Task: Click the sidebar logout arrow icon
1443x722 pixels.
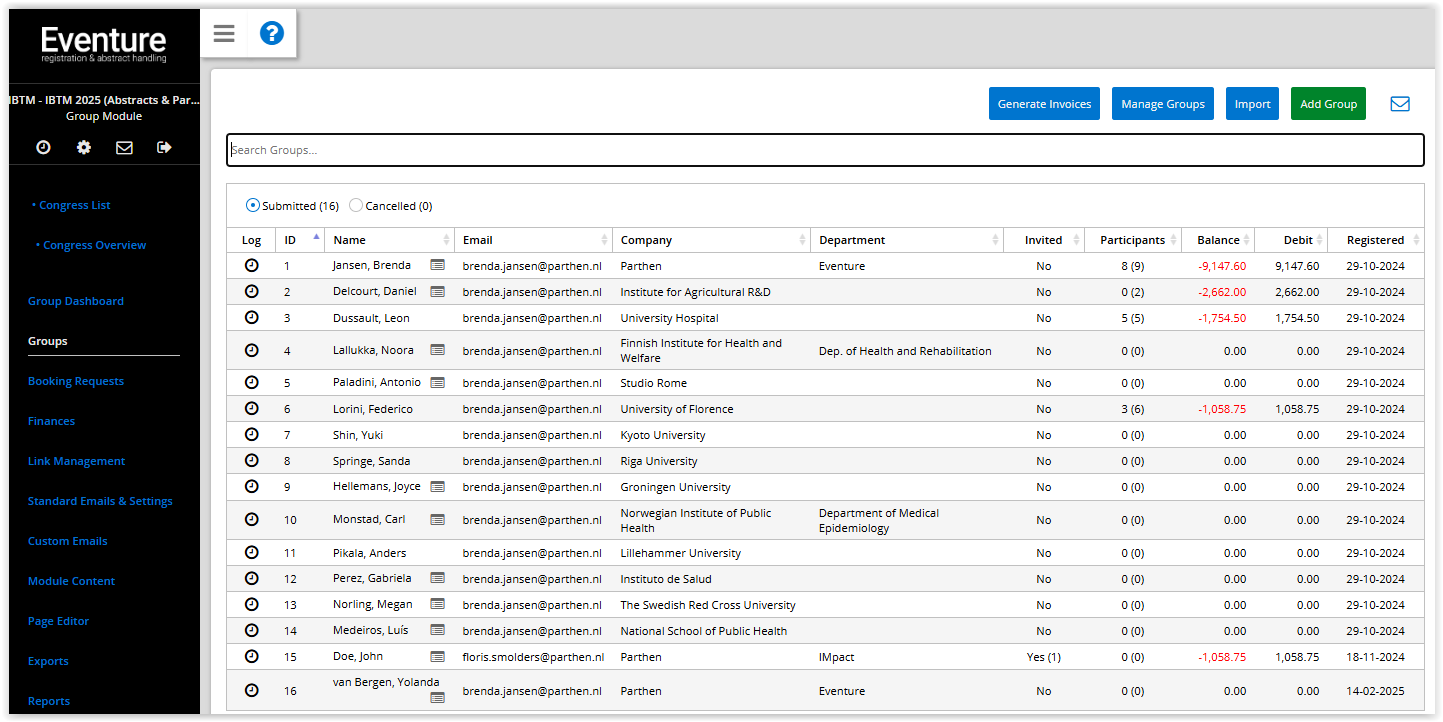Action: (x=165, y=147)
